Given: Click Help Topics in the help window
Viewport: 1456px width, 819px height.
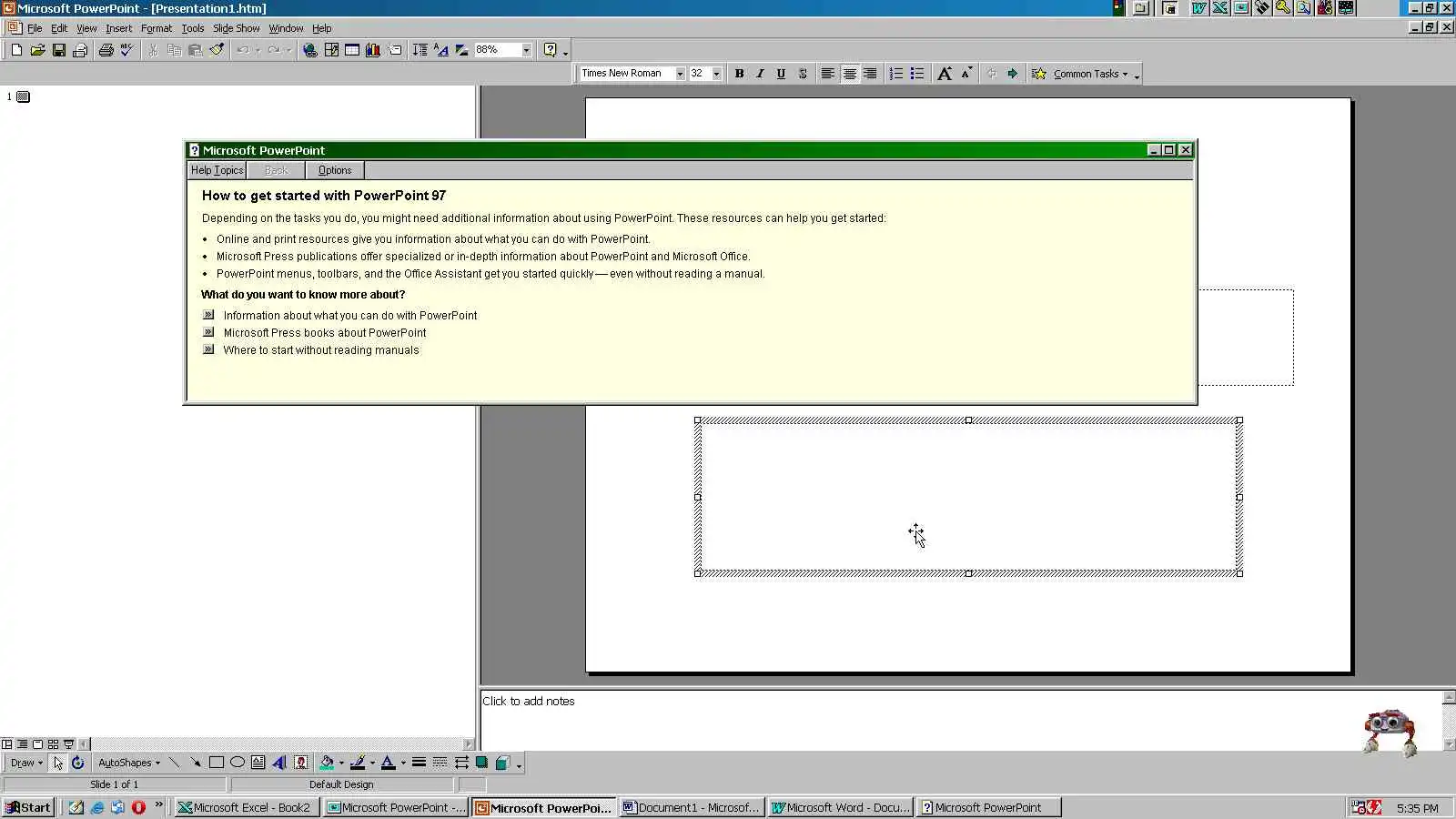Looking at the screenshot, I should tap(217, 170).
